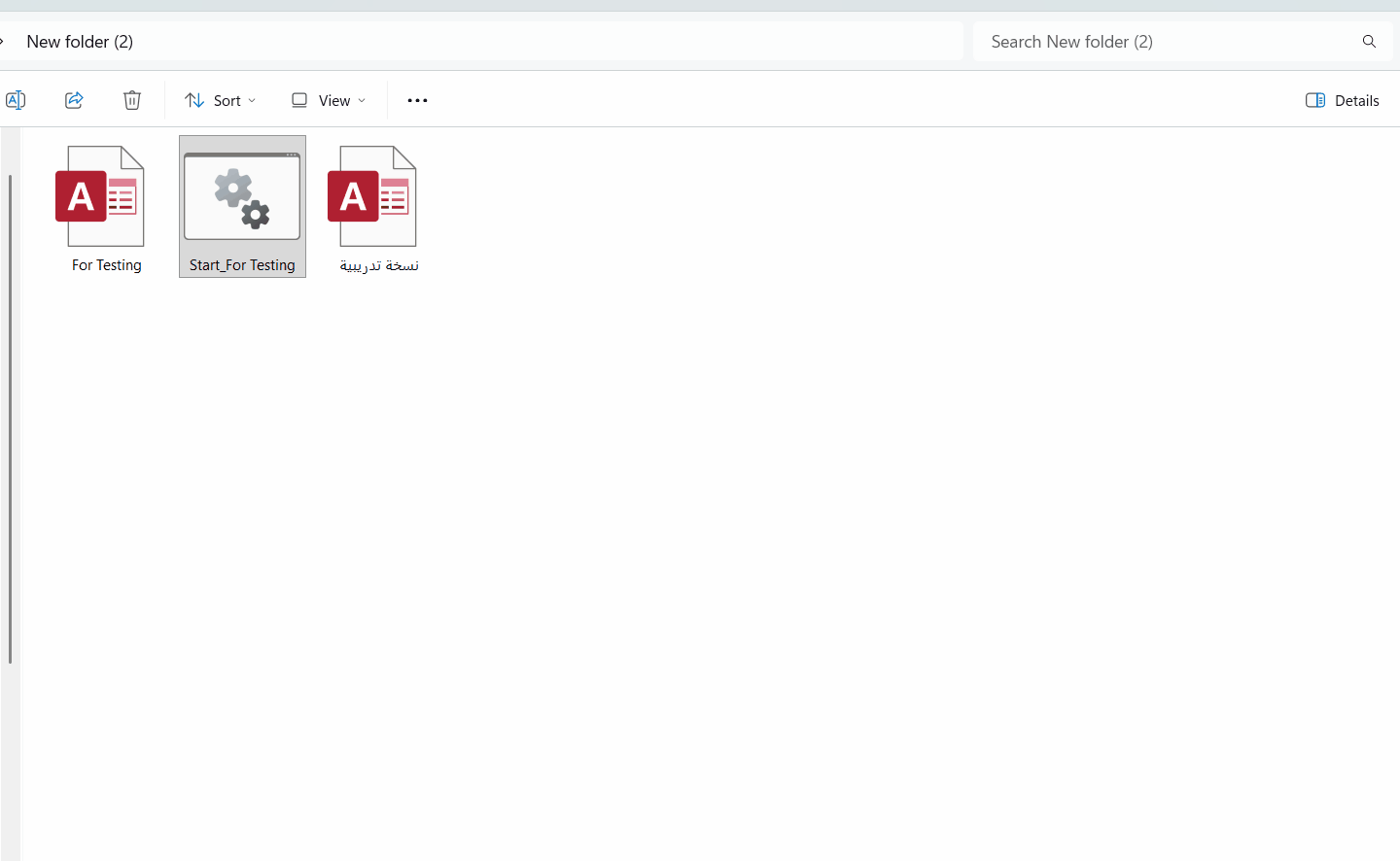Click the vertical scrollbar on the left pane
This screenshot has width=1400, height=861.
[10, 419]
